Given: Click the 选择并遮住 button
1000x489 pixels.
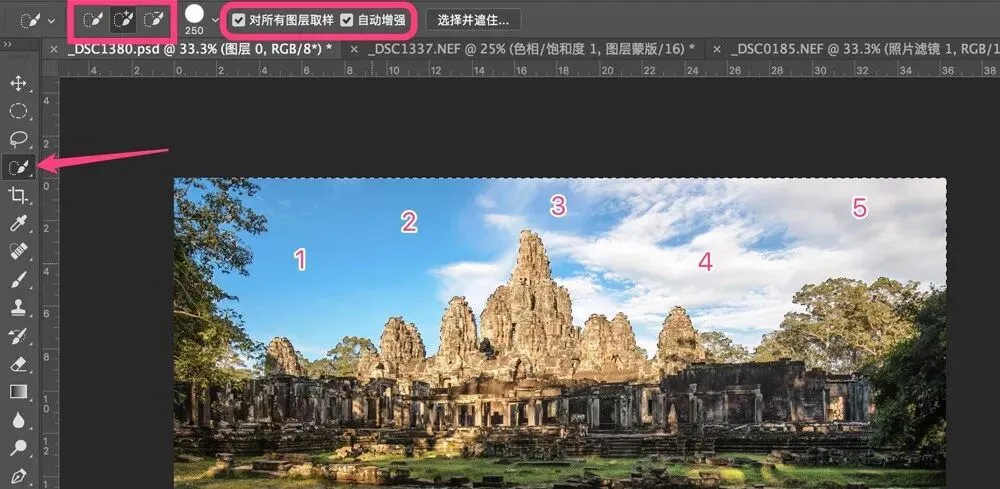Looking at the screenshot, I should (x=473, y=20).
